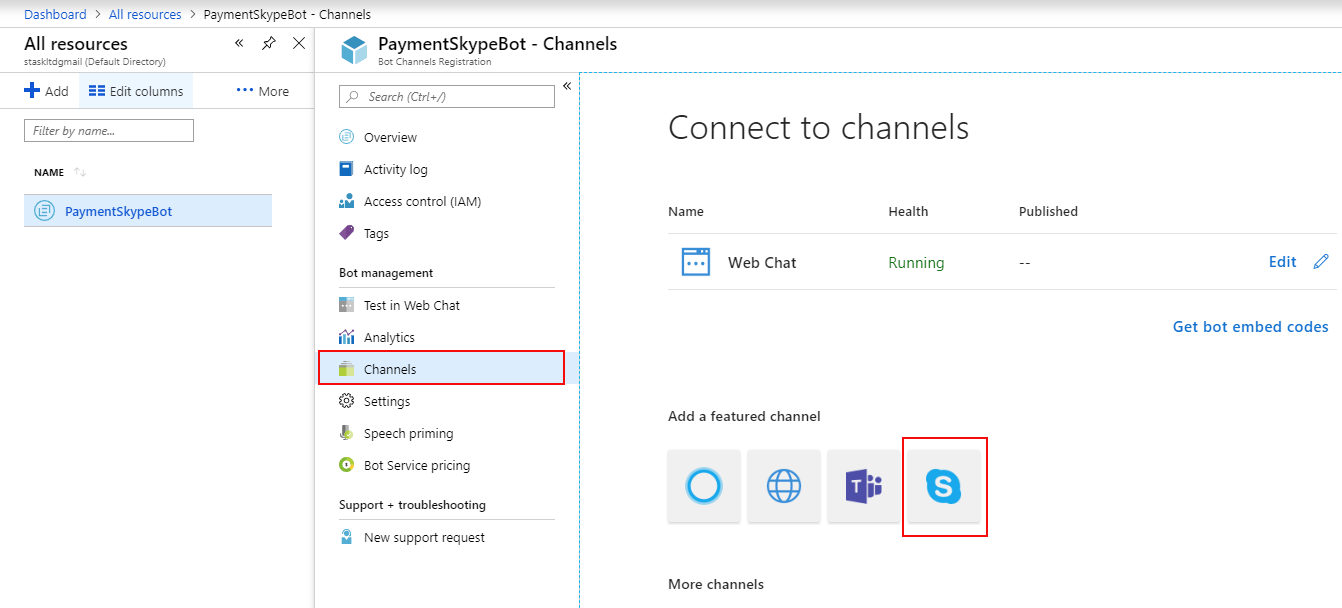This screenshot has height=608, width=1342.
Task: Click Edit columns button
Action: 136,91
